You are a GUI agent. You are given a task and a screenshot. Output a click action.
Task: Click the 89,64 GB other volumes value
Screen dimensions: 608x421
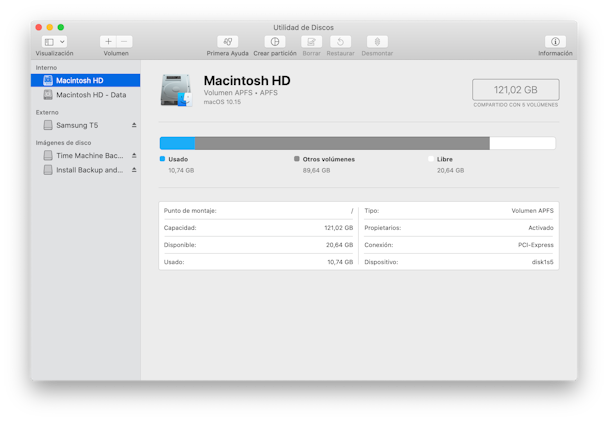pos(316,170)
